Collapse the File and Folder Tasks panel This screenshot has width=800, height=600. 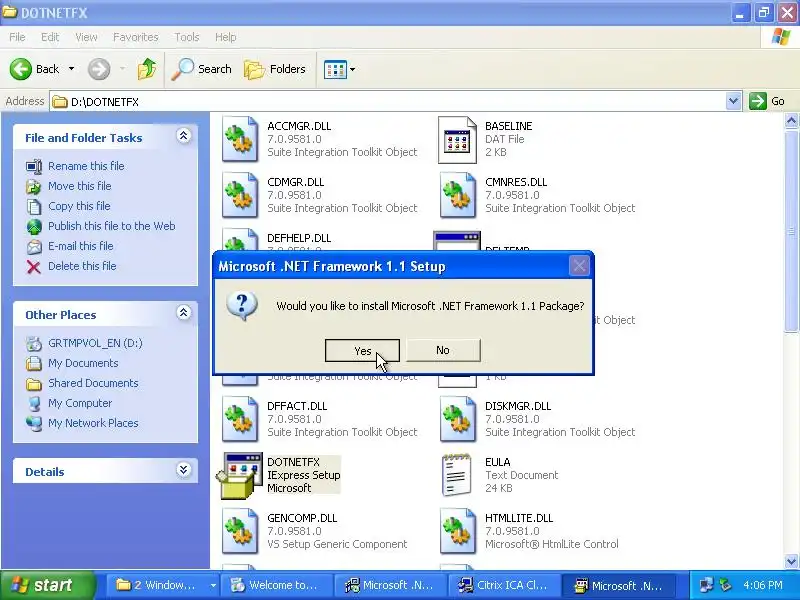(x=184, y=136)
